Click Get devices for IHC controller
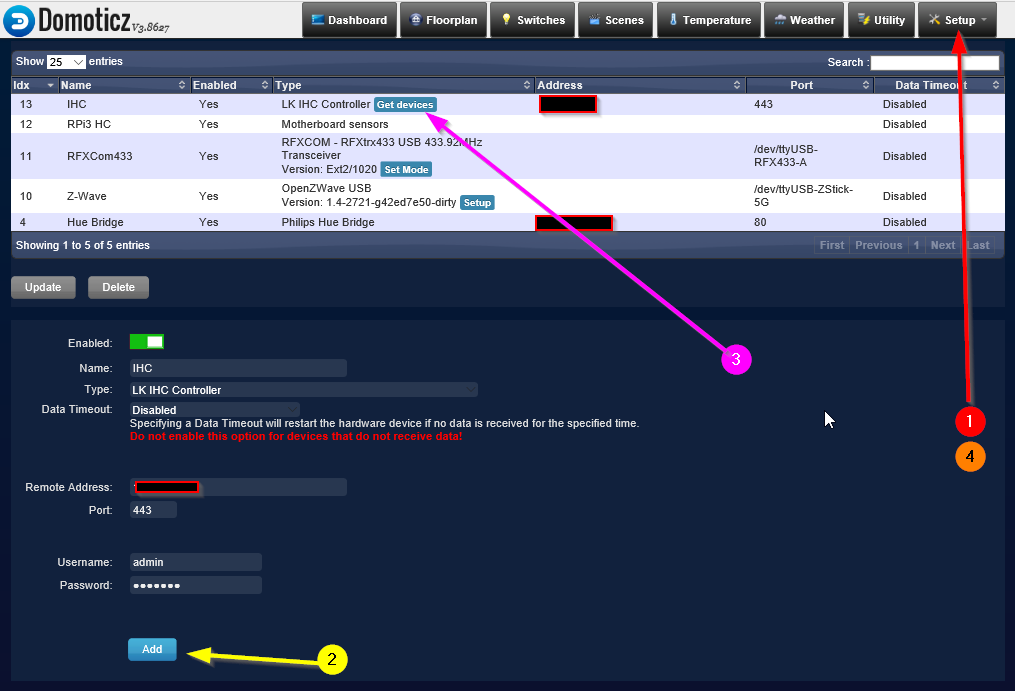This screenshot has width=1015, height=691. tap(405, 104)
